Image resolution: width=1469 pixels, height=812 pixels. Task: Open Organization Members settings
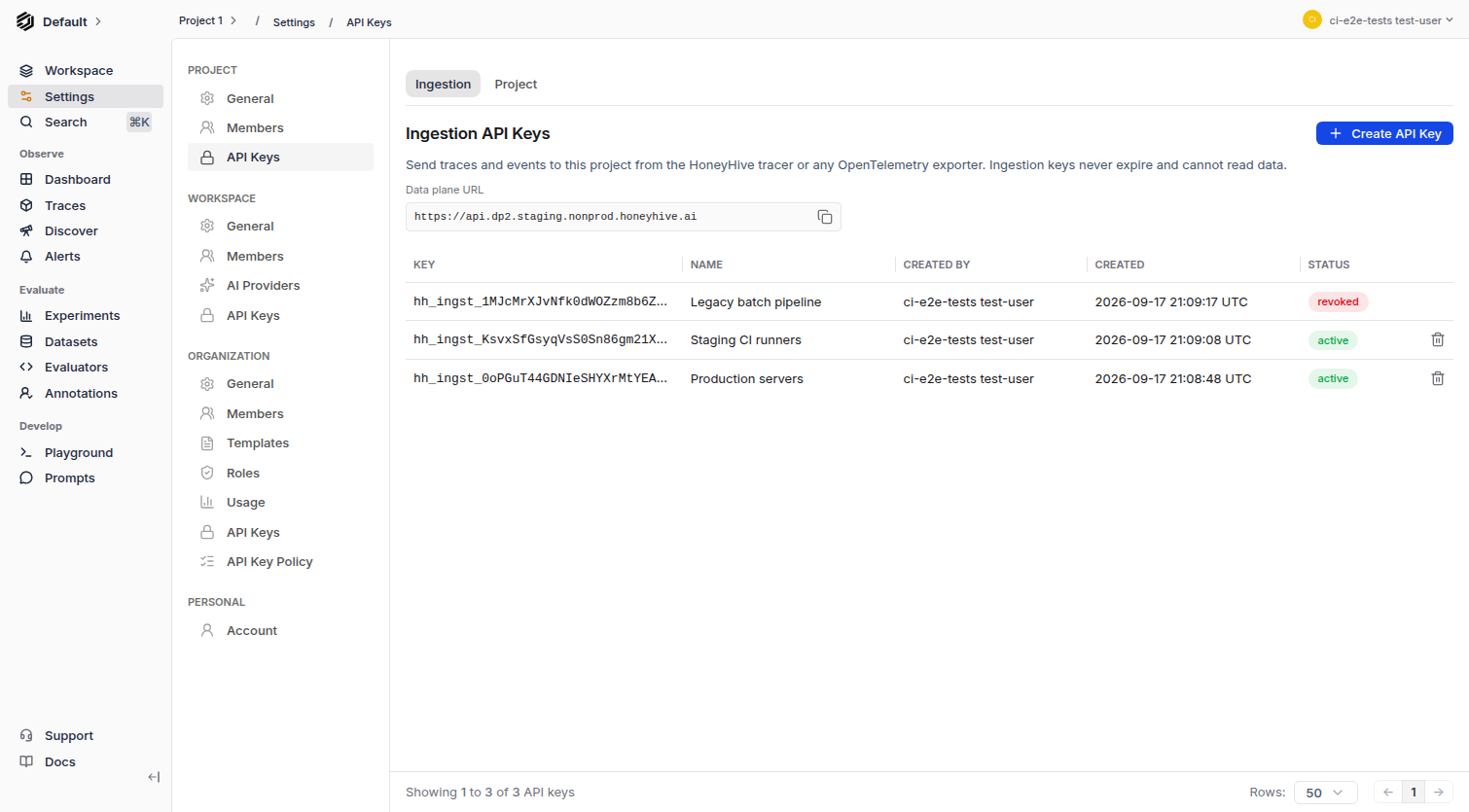pos(280,414)
